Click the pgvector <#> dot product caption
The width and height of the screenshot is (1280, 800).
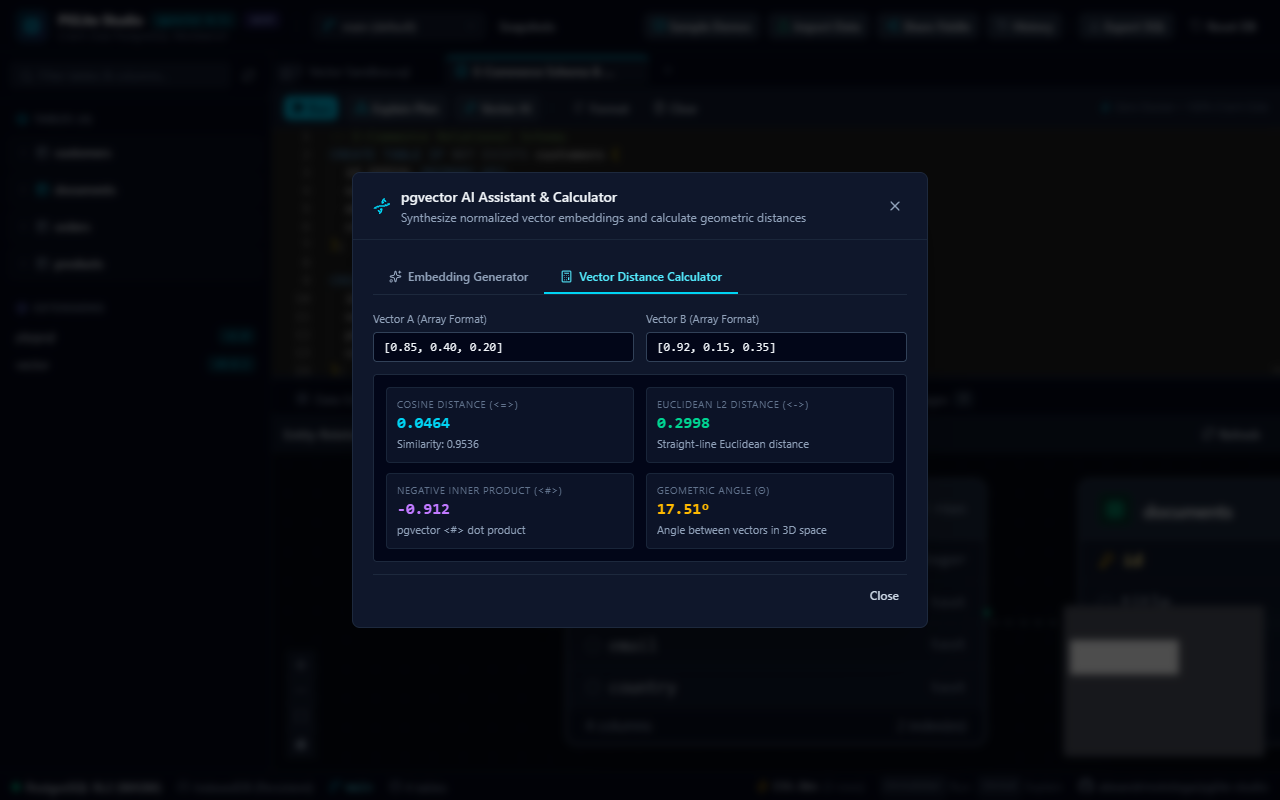click(461, 530)
